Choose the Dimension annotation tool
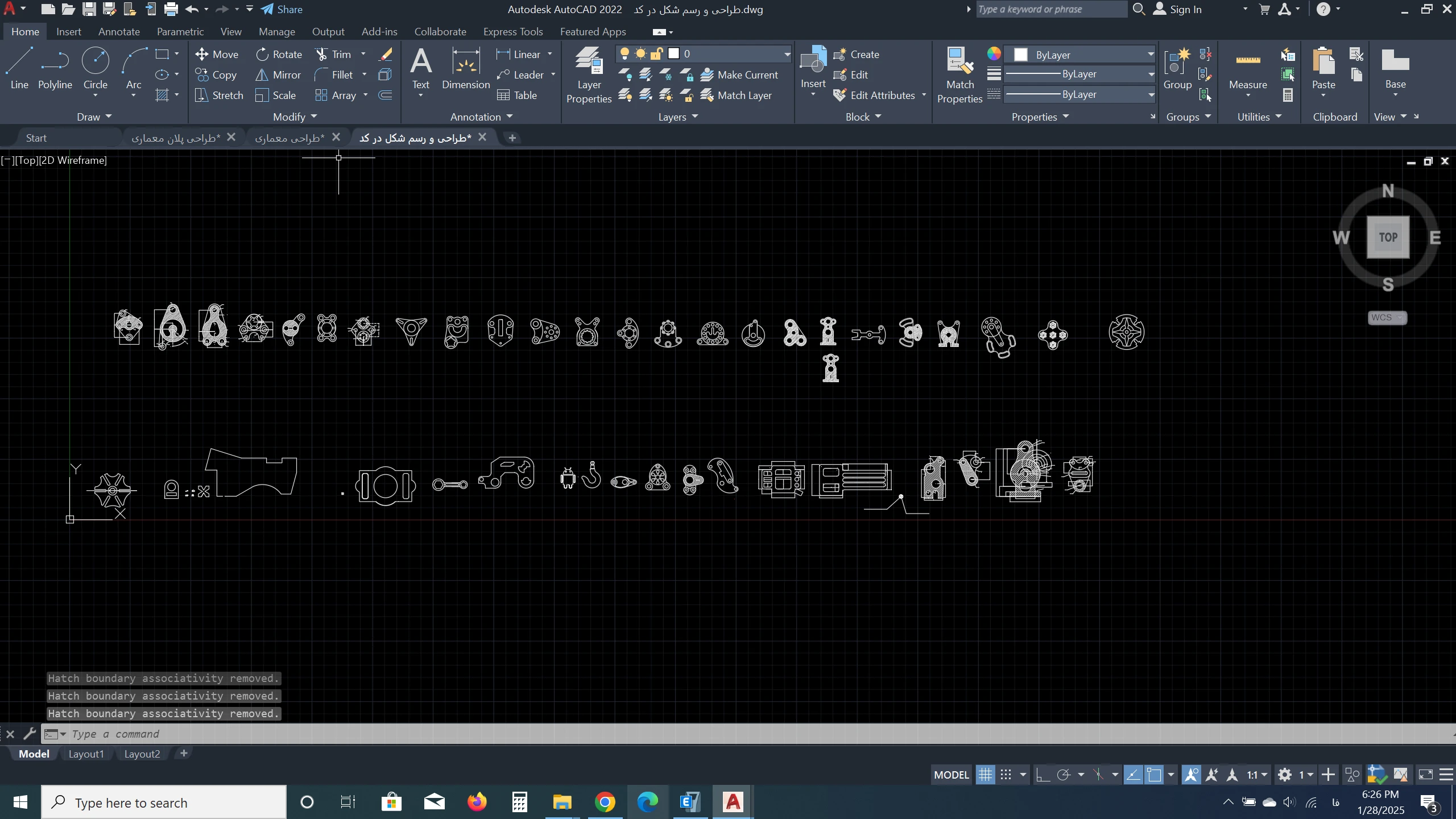Screen dimensions: 1456x819 click(x=465, y=68)
